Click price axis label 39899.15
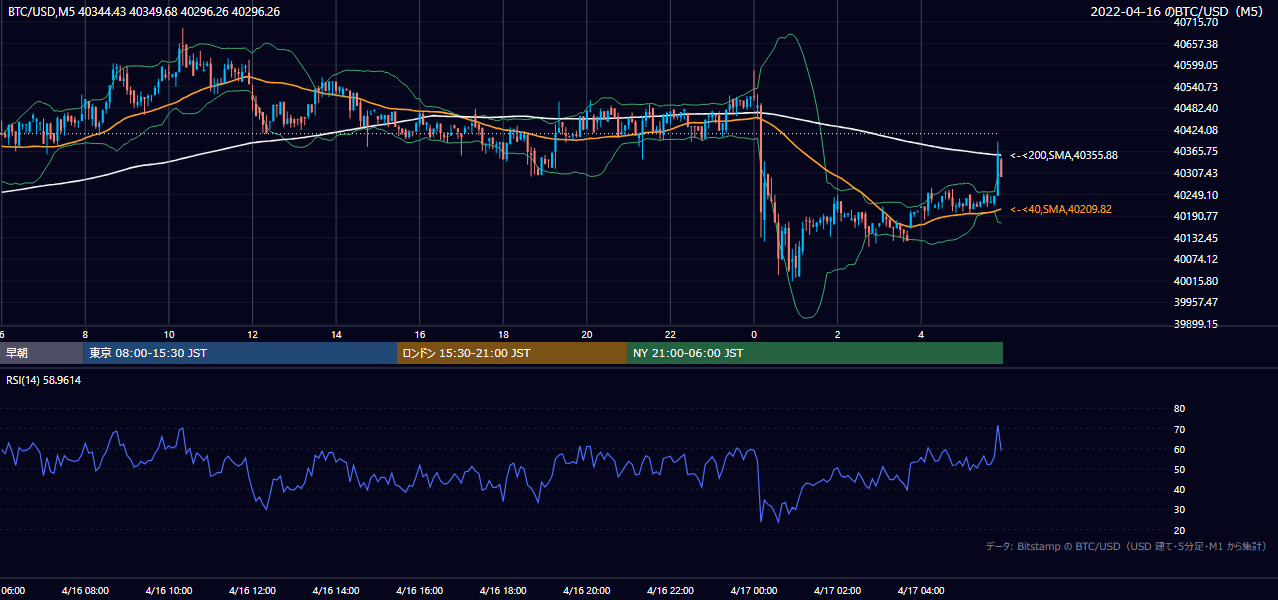Image resolution: width=1278 pixels, height=600 pixels. pos(1195,324)
